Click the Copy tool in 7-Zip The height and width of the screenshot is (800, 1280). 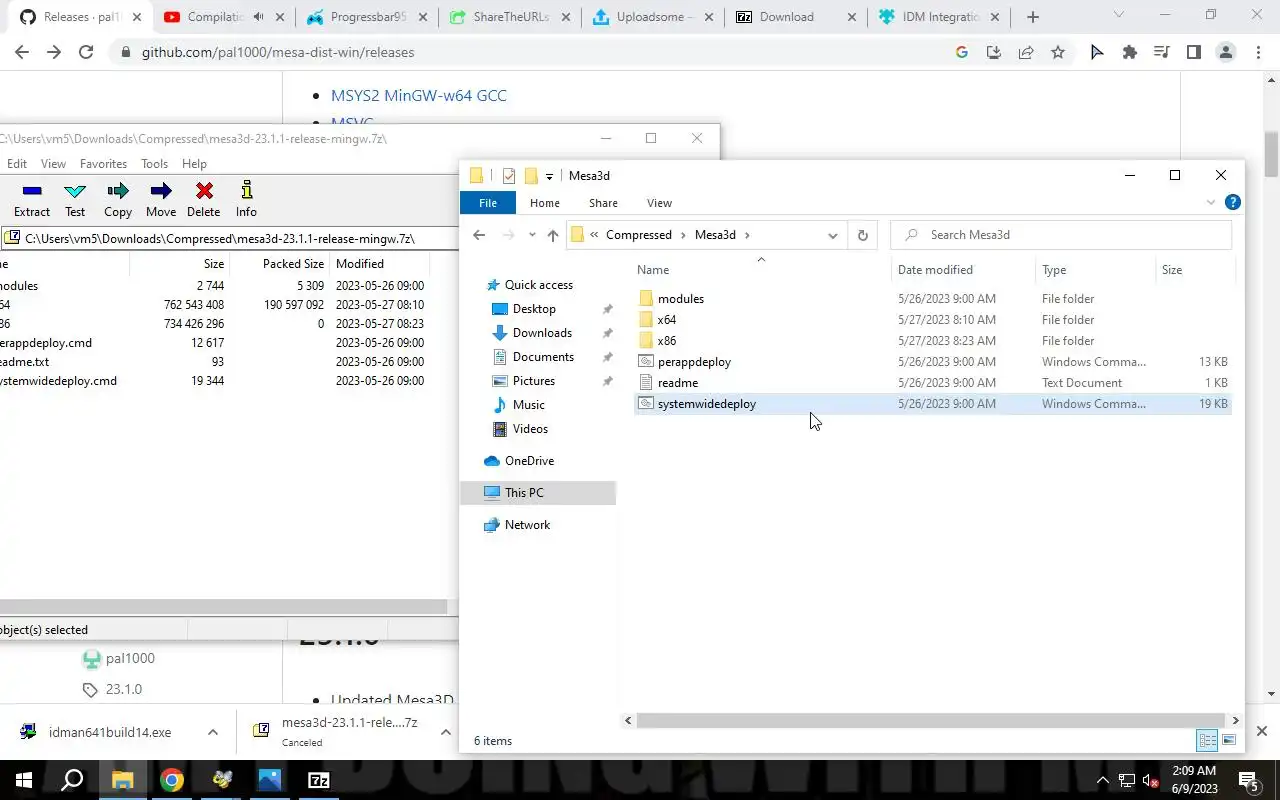[x=118, y=199]
